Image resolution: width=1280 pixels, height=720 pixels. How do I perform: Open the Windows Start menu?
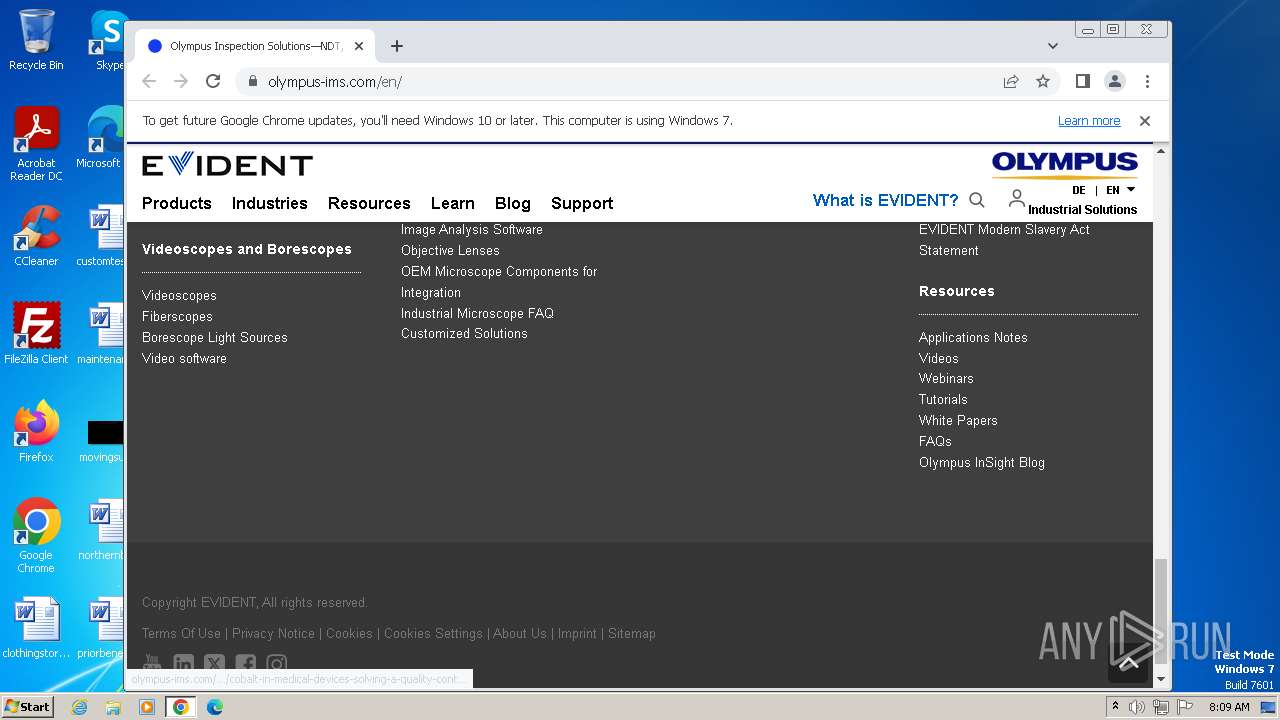coord(28,706)
